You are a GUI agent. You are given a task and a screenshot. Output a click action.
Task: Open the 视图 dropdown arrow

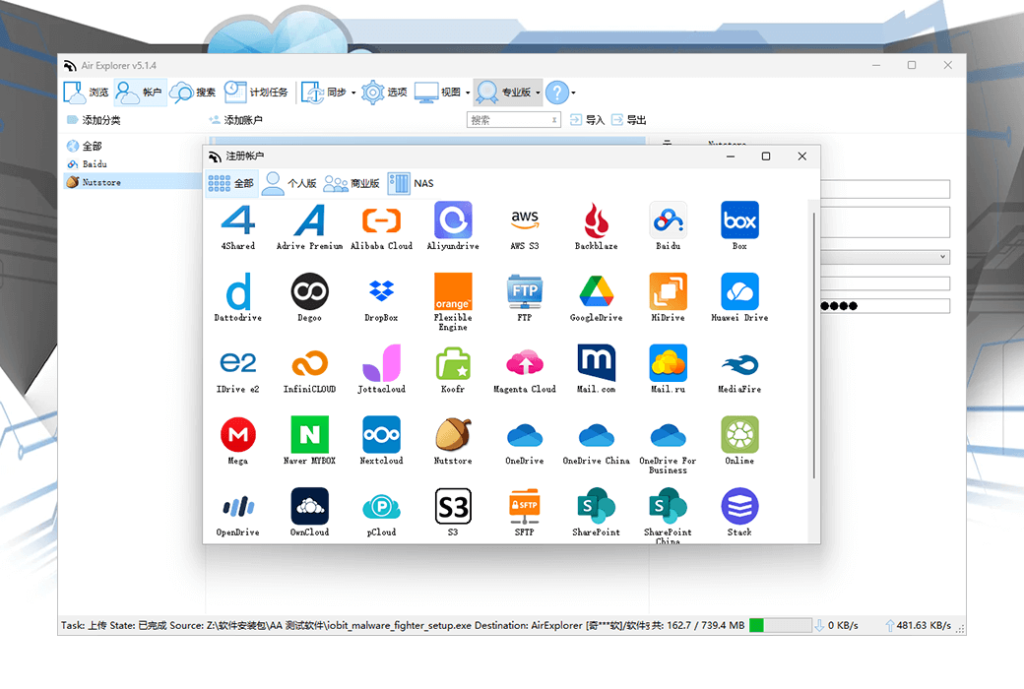pyautogui.click(x=467, y=93)
